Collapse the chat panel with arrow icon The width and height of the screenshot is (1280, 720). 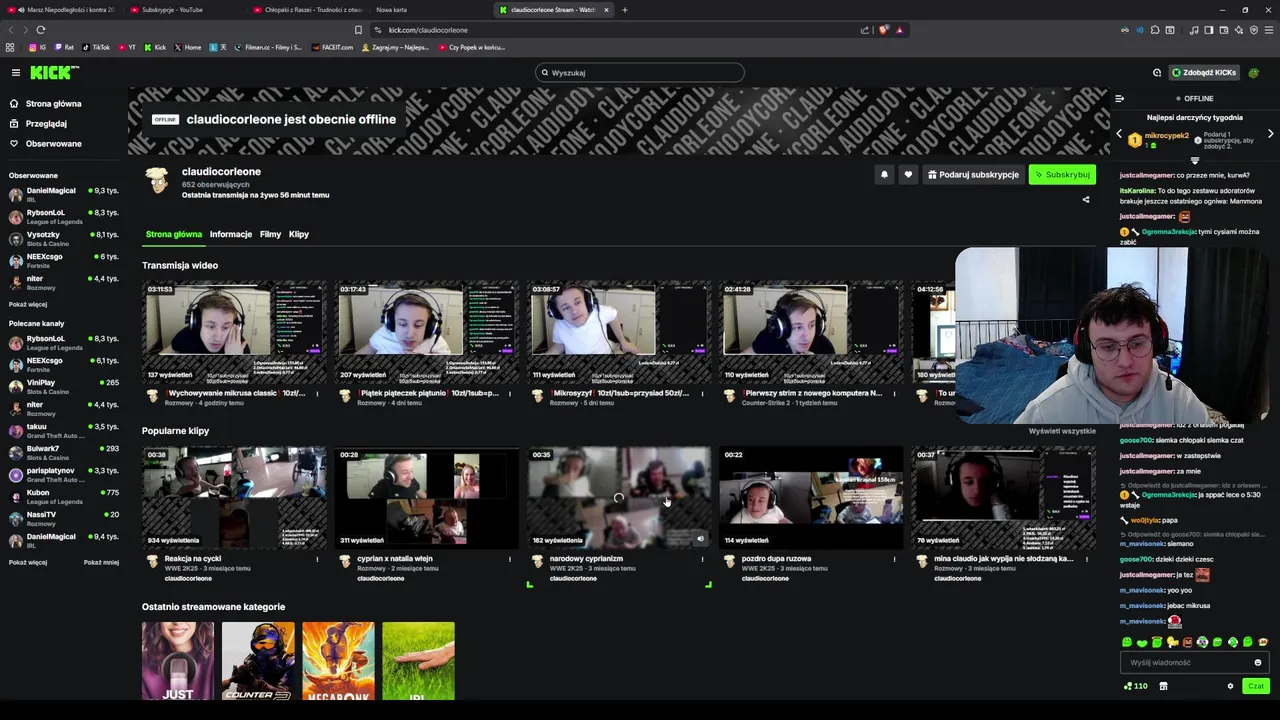(1119, 98)
